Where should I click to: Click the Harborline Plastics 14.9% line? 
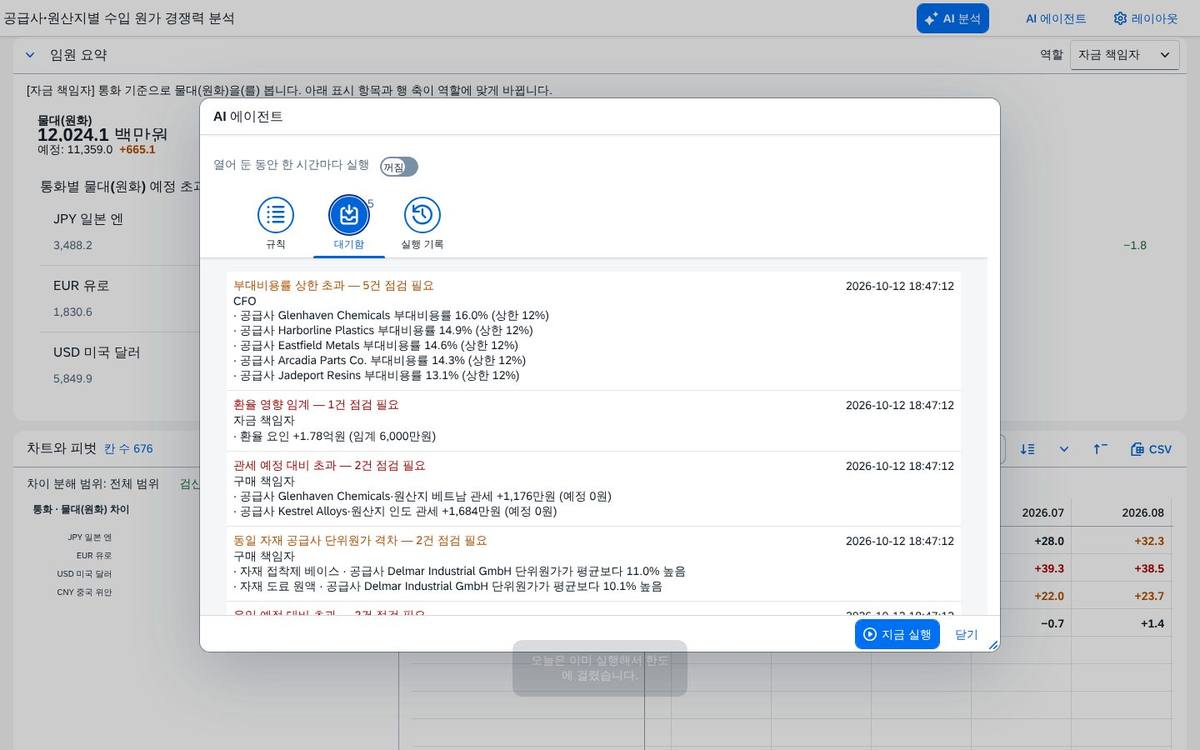click(383, 330)
